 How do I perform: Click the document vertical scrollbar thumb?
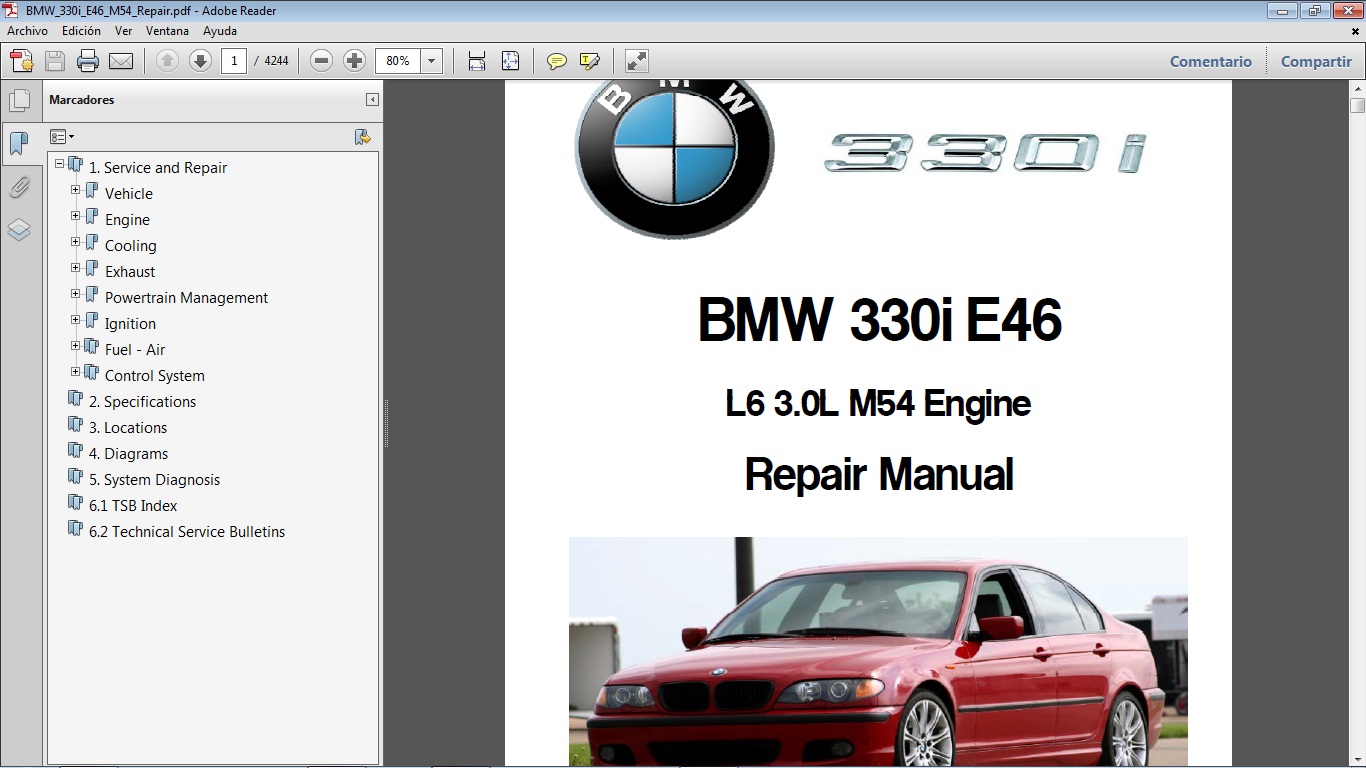1357,106
